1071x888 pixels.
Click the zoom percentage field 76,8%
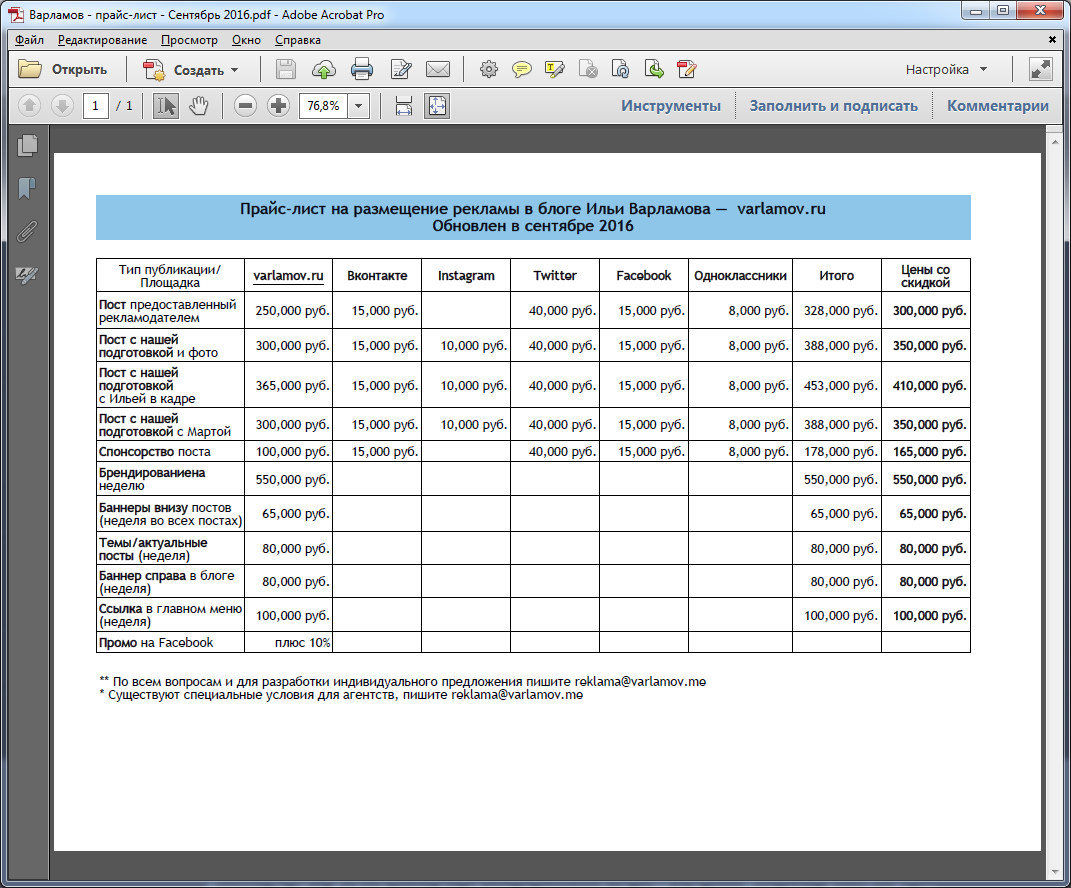323,106
